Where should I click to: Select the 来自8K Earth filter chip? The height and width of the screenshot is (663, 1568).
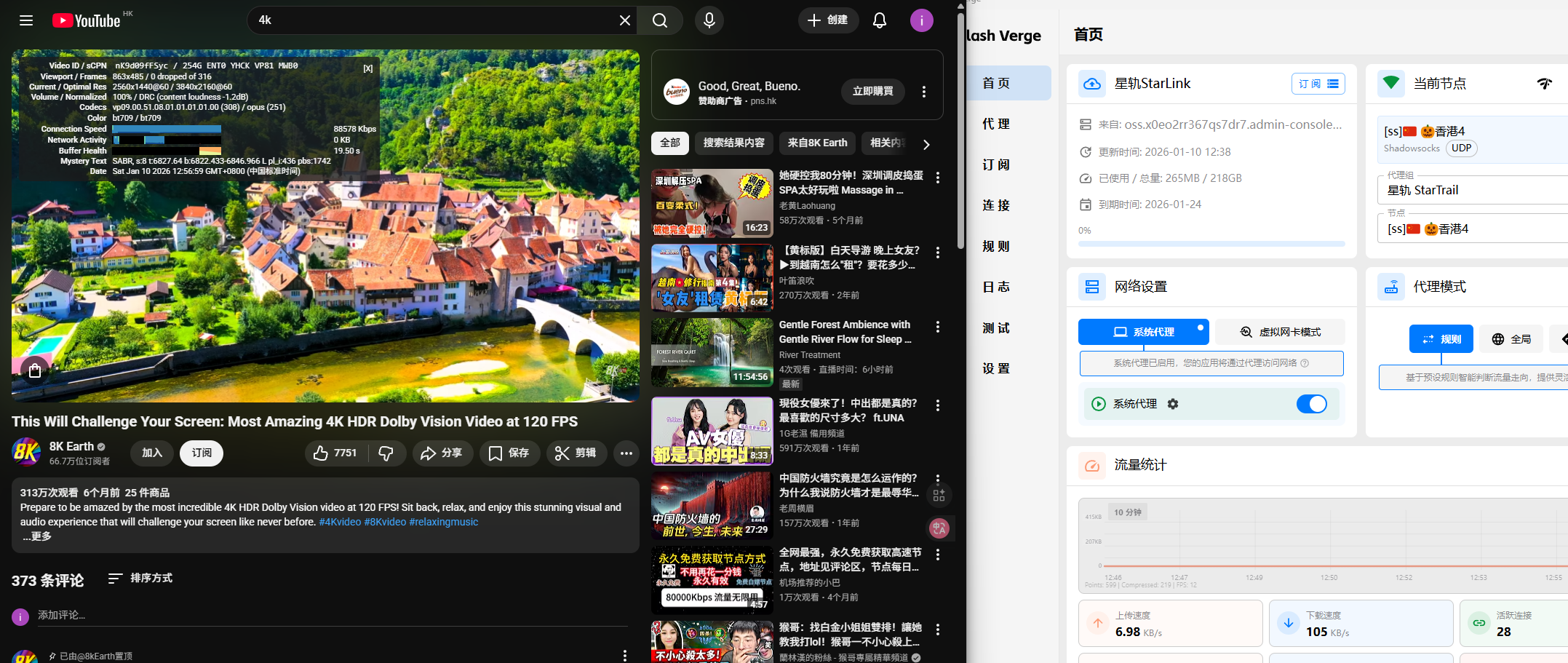coord(816,143)
